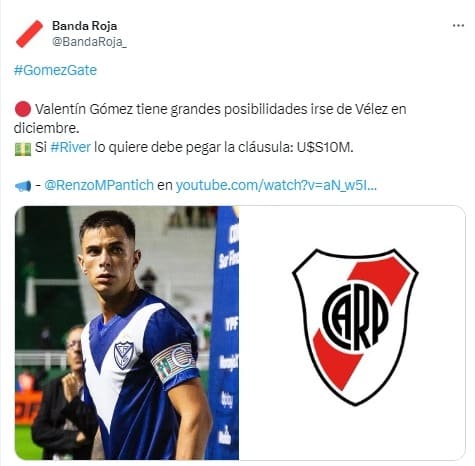Click the captain armband in the photo
475x466 pixels.
(173, 362)
